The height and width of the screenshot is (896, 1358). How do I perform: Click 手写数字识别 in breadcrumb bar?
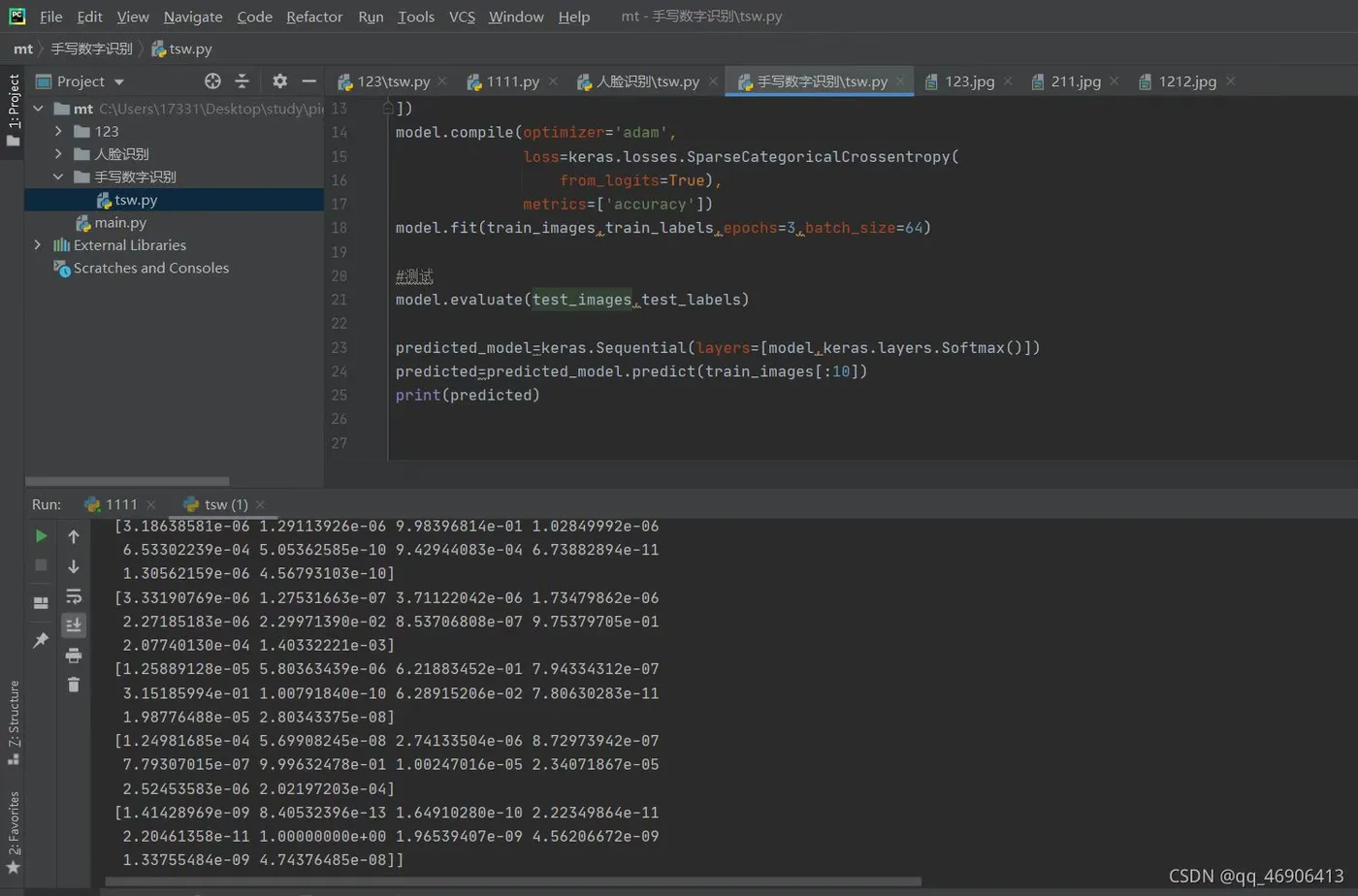pos(91,48)
